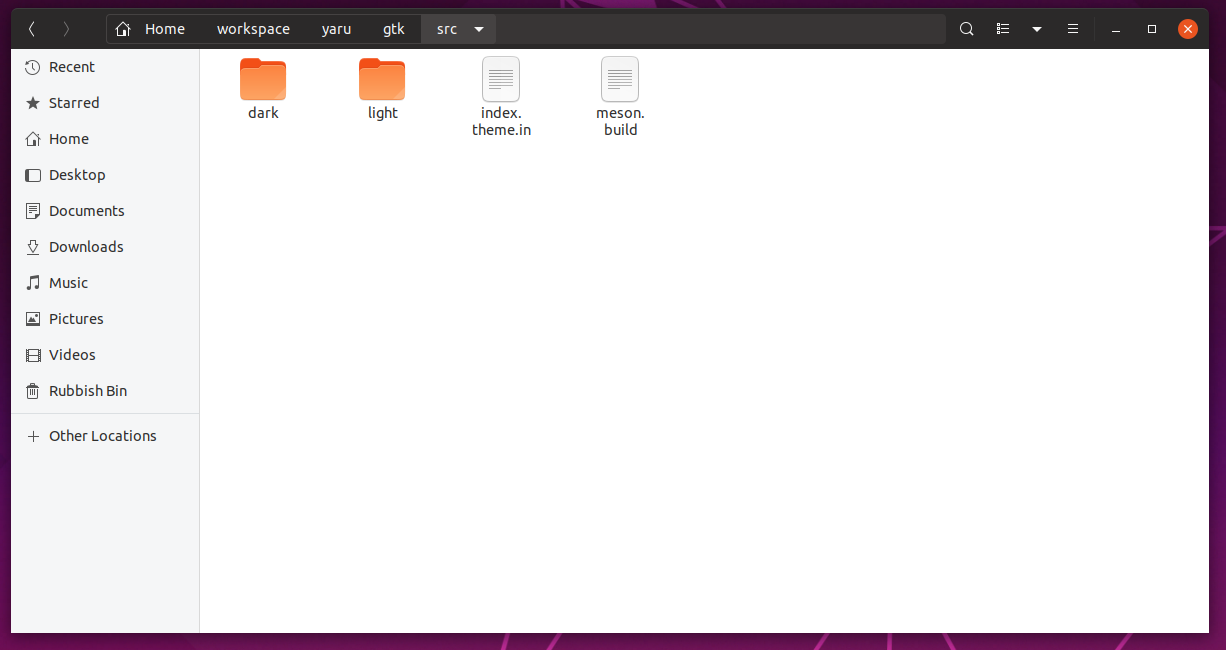Open Pictures label in sidebar
Viewport: 1226px width, 650px height.
(76, 319)
